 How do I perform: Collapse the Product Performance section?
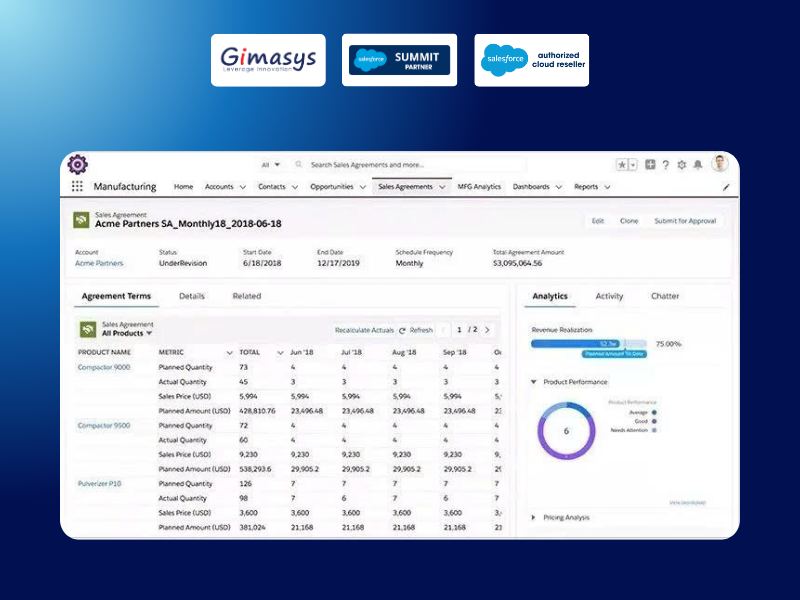click(x=533, y=381)
